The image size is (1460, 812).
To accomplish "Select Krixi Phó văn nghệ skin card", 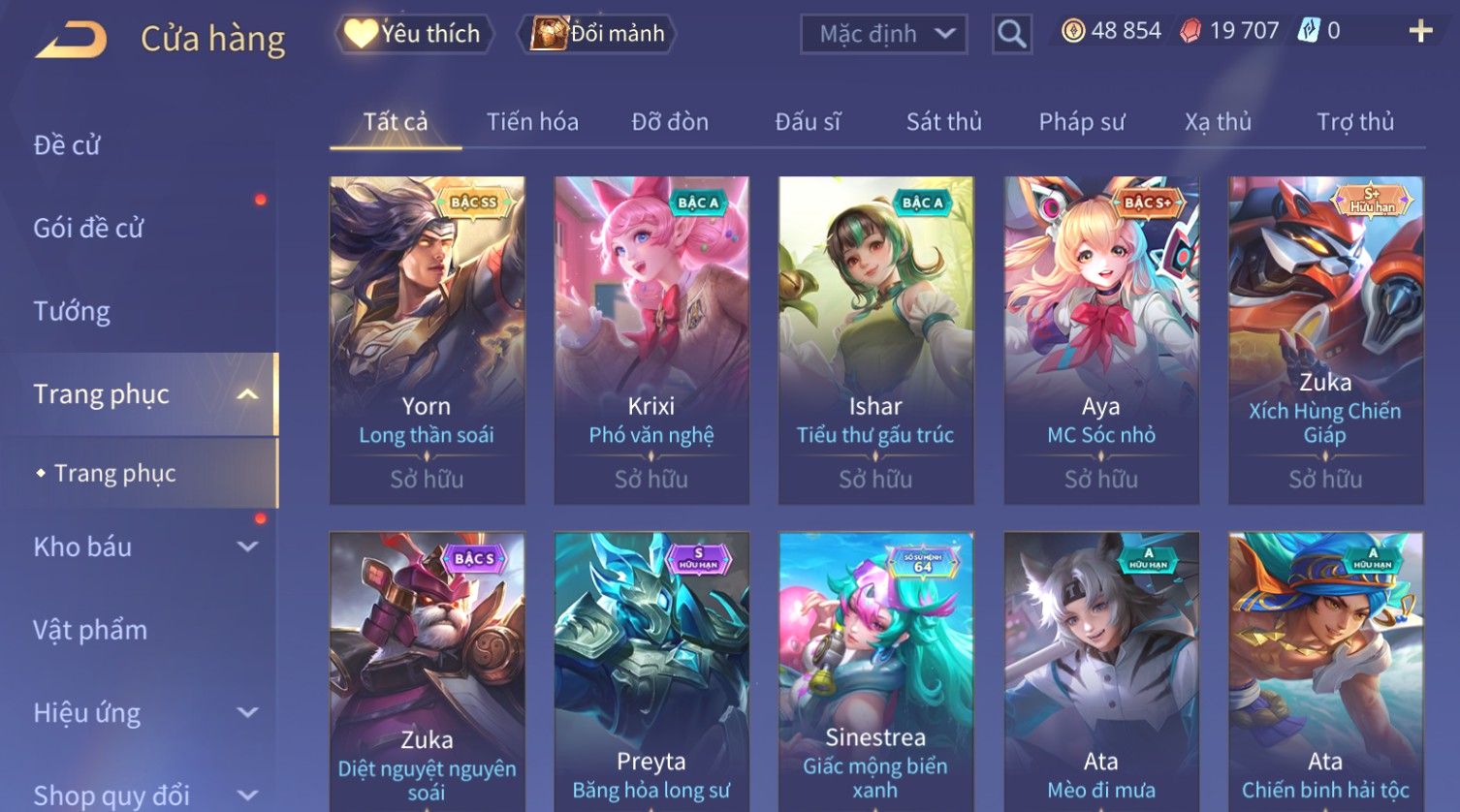I will coord(651,340).
